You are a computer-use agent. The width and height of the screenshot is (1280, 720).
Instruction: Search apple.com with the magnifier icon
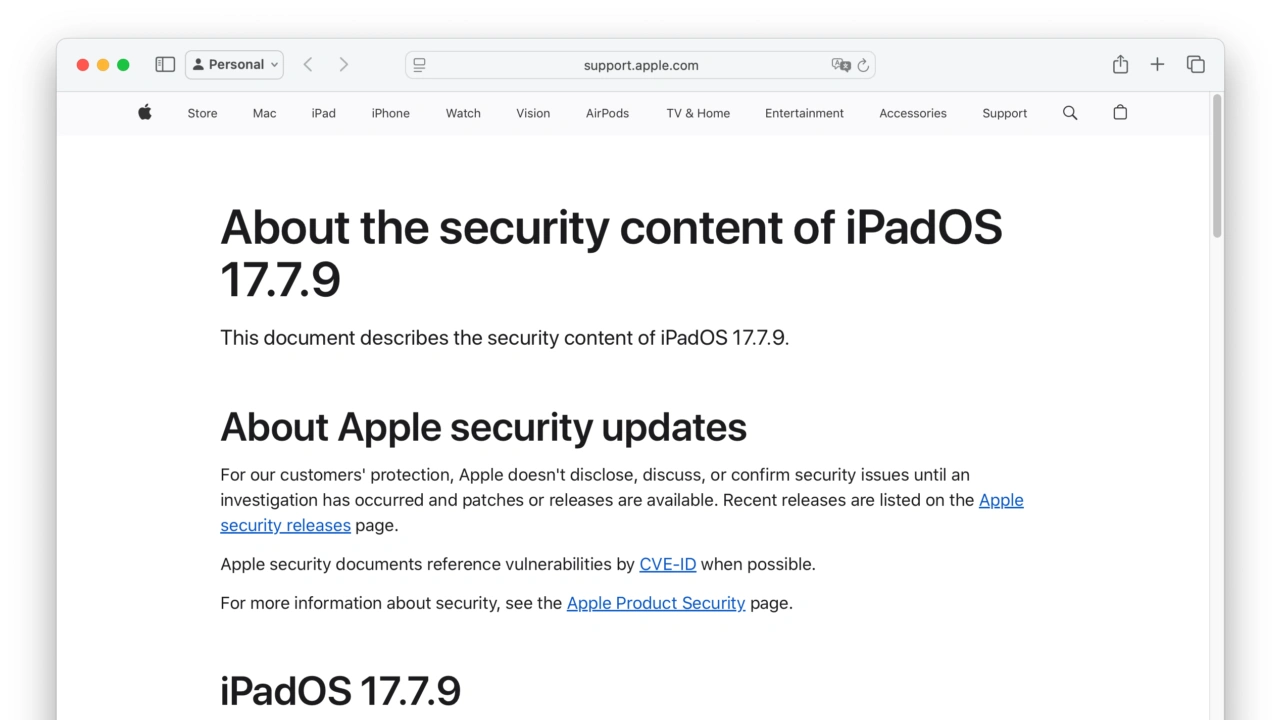coord(1070,113)
